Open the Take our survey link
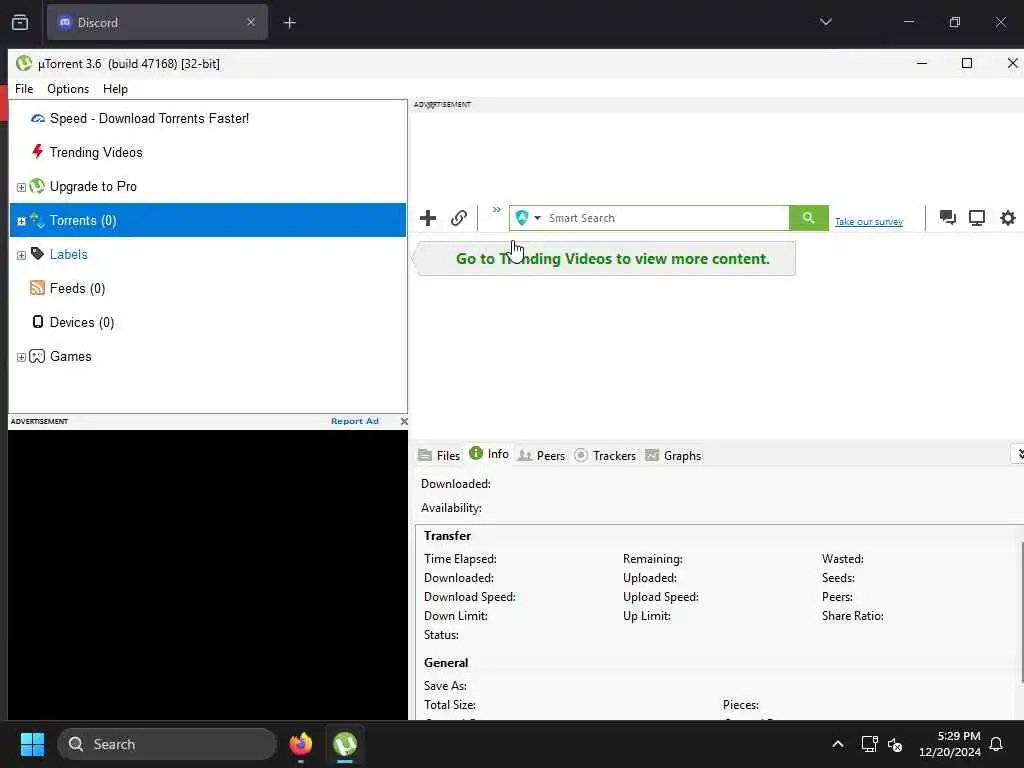The width and height of the screenshot is (1024, 768). [869, 222]
